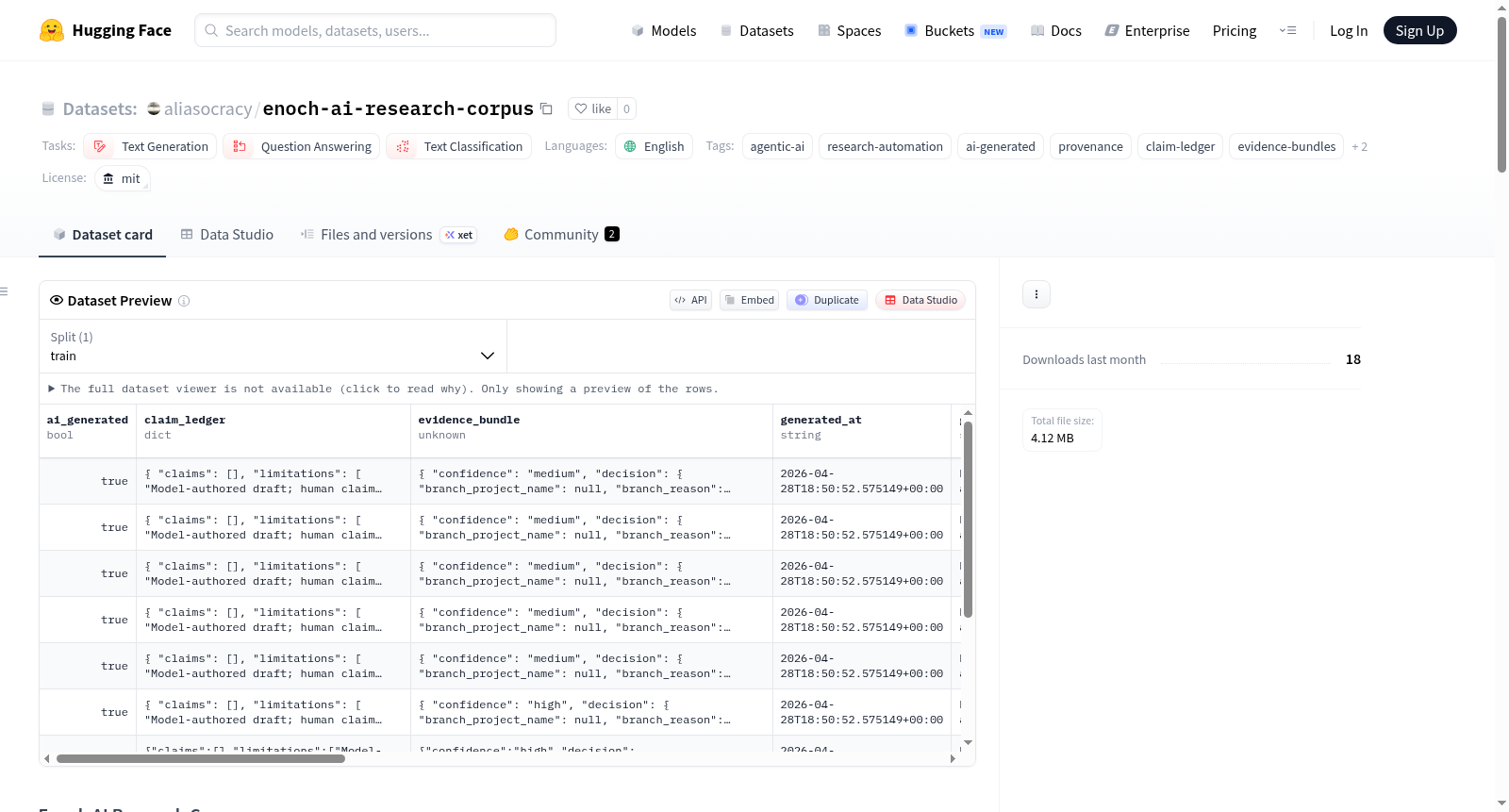Click the Duplicate button
Screen dimensions: 1509x812
click(827, 300)
